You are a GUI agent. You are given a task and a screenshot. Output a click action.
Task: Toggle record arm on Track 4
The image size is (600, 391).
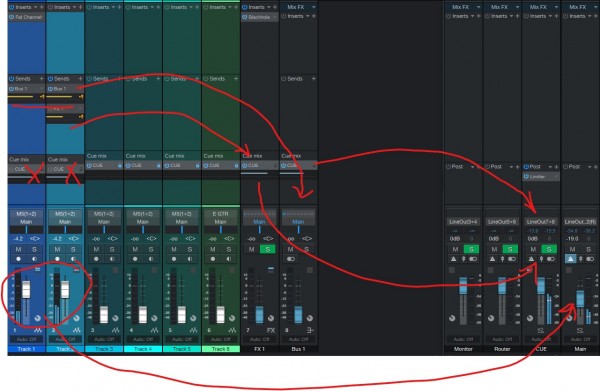click(135, 259)
